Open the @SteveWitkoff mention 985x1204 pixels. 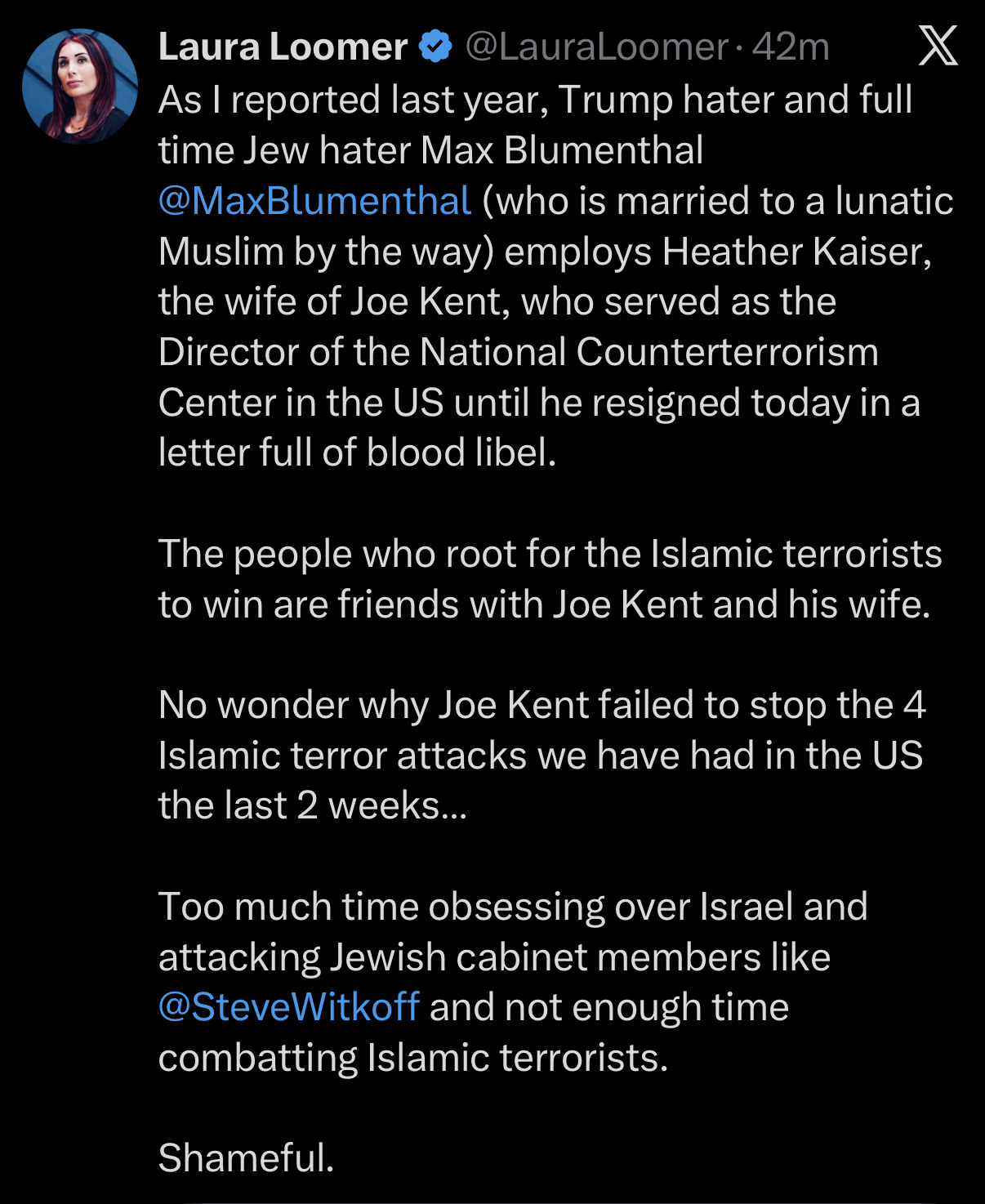click(x=289, y=1006)
